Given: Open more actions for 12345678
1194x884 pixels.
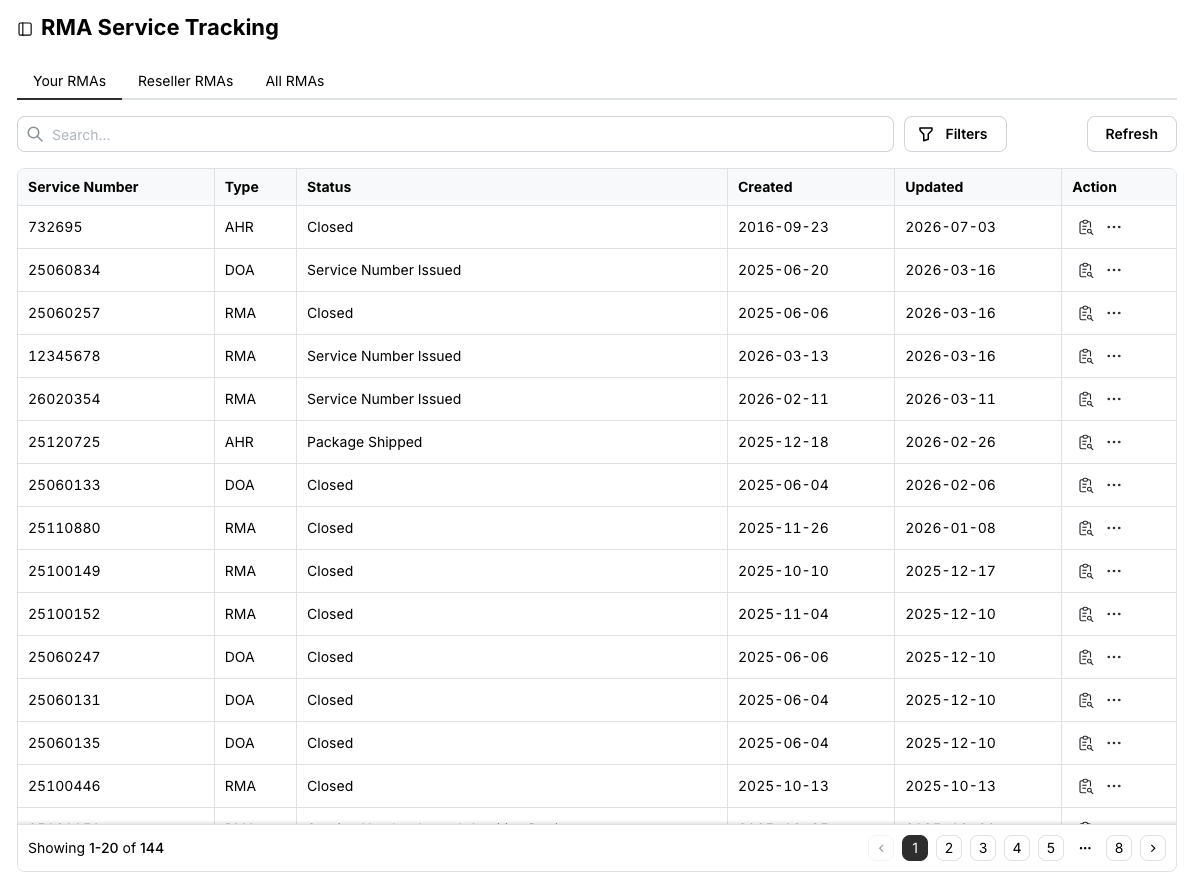Looking at the screenshot, I should point(1114,356).
